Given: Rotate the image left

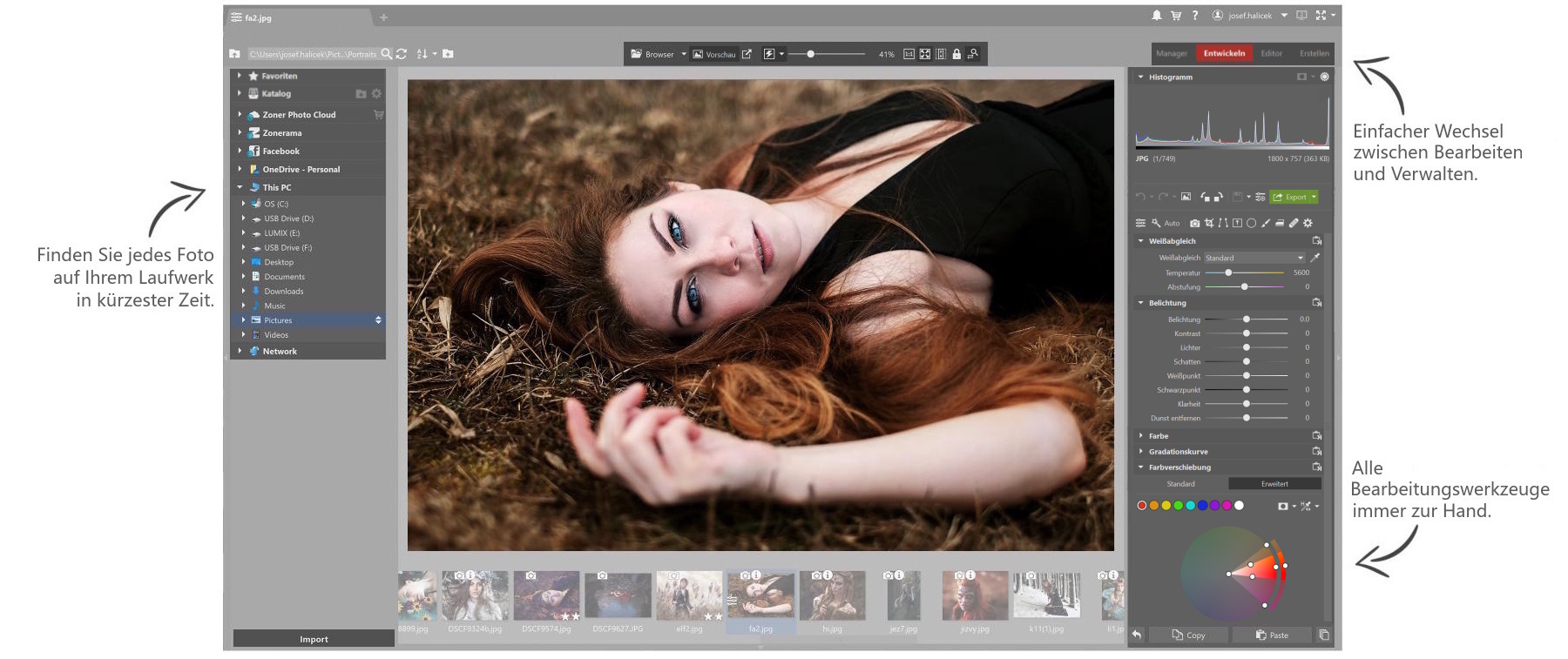Looking at the screenshot, I should [x=1205, y=197].
